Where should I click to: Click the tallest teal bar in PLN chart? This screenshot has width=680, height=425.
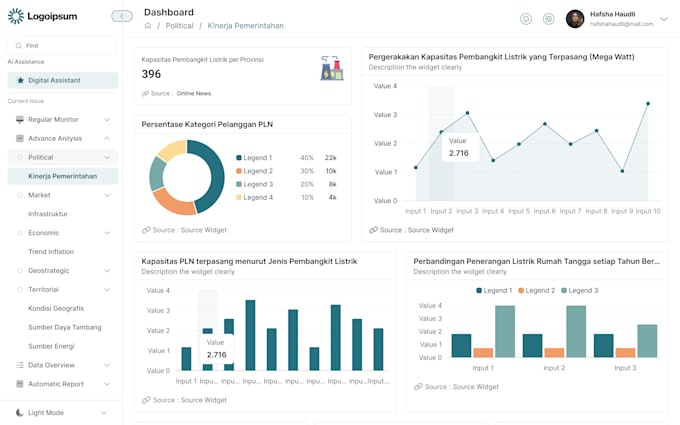tap(250, 335)
